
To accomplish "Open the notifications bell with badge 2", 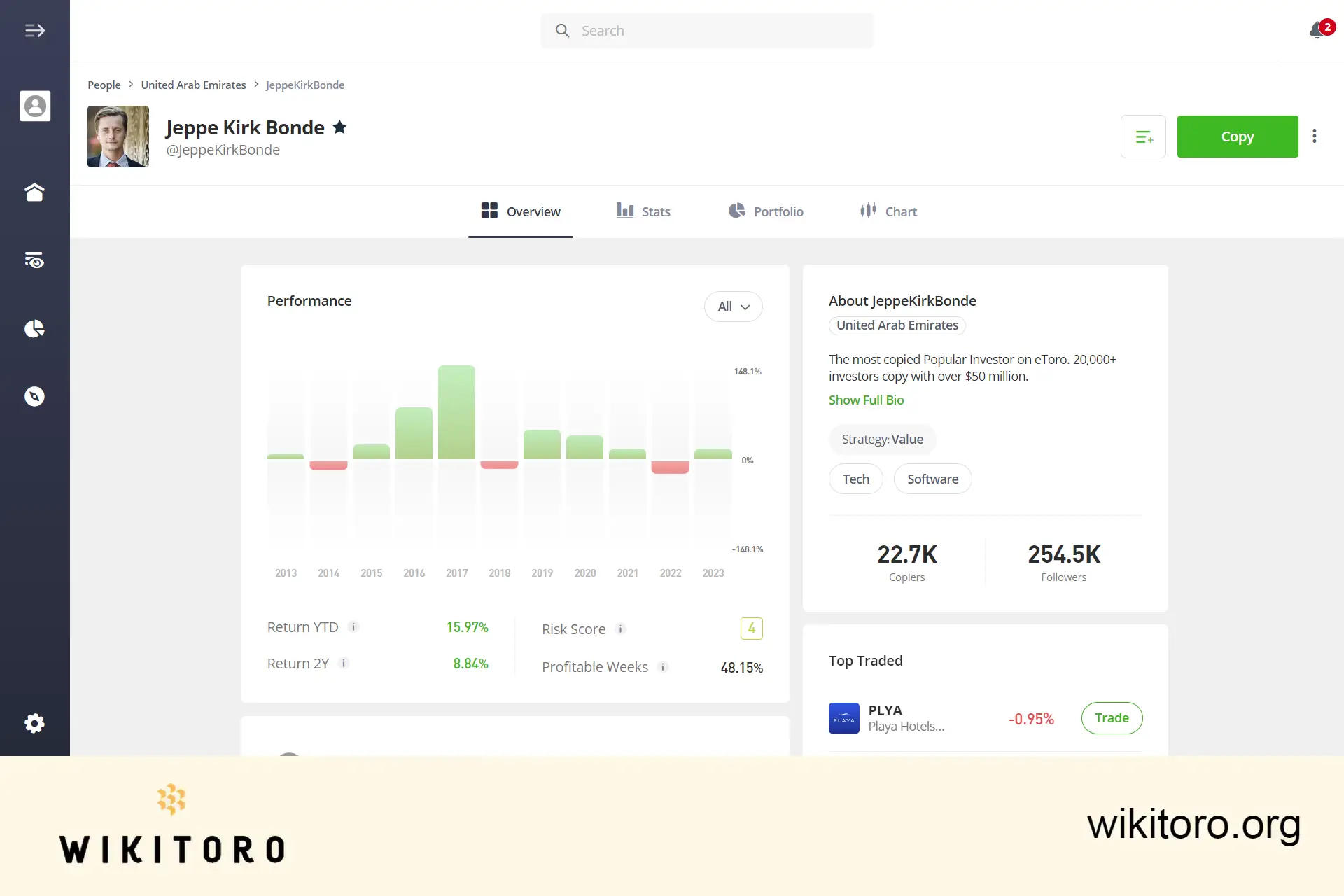I will (x=1317, y=30).
